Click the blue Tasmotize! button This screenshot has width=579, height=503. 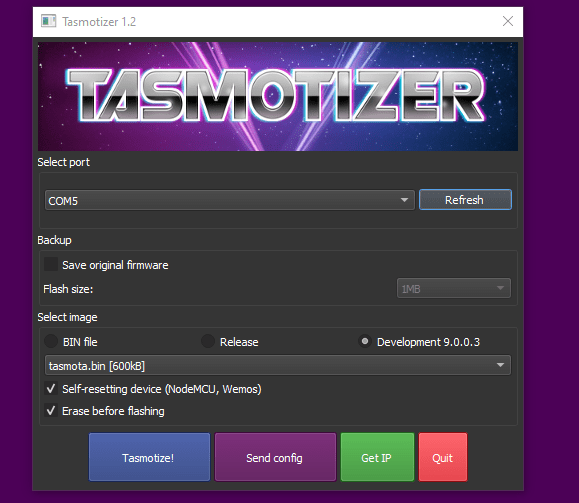pyautogui.click(x=149, y=457)
